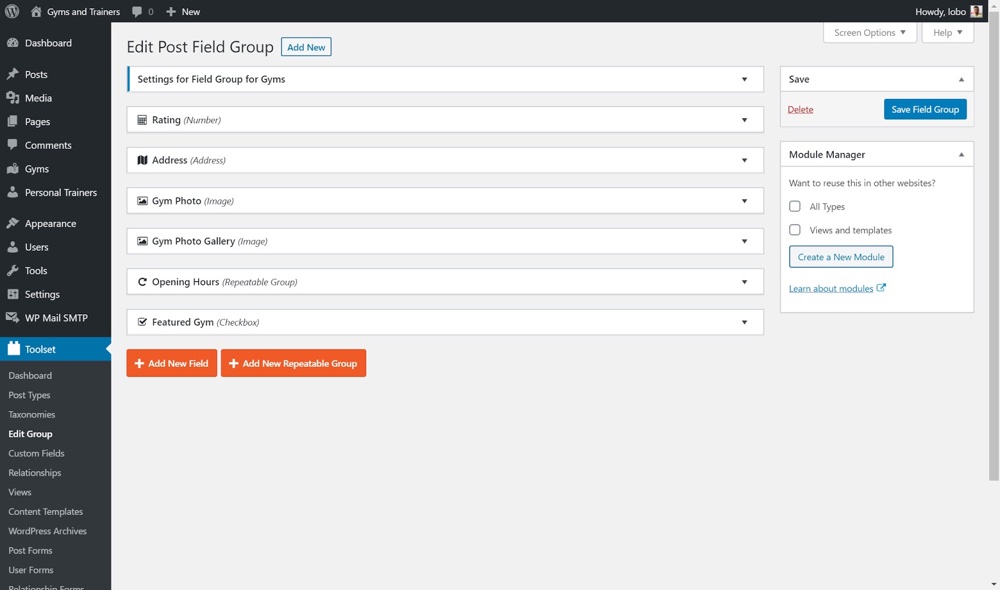Click the Featured Gym checkbox field icon
This screenshot has width=1000, height=590.
pyautogui.click(x=142, y=322)
